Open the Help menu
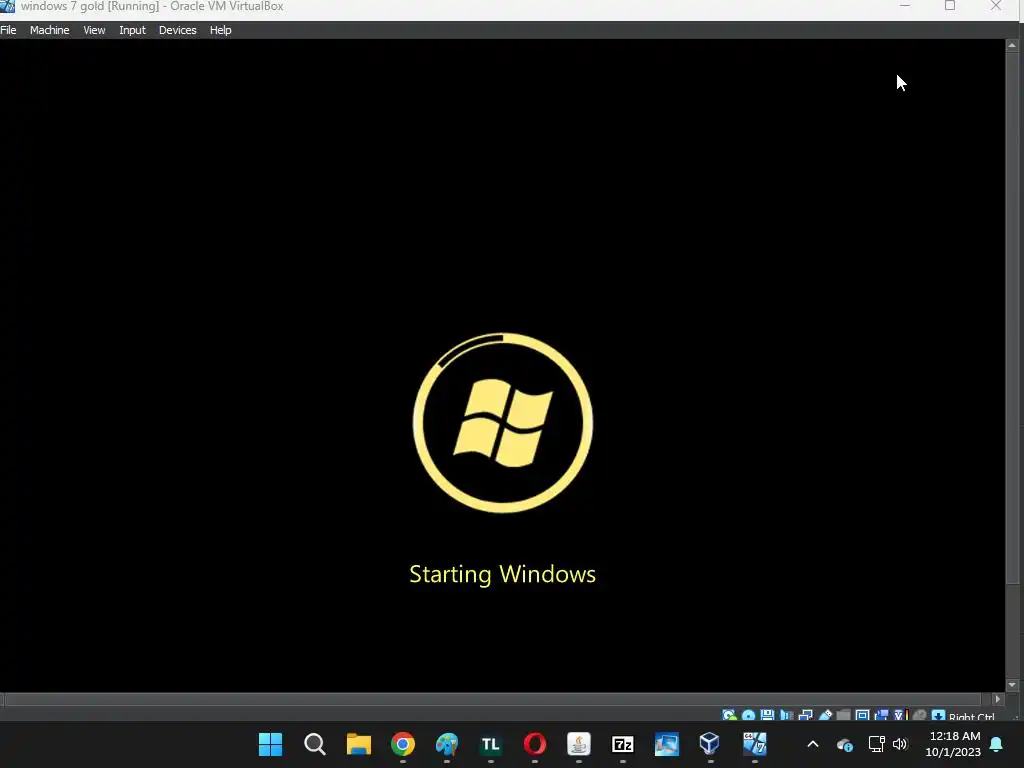This screenshot has width=1024, height=768. tap(220, 30)
